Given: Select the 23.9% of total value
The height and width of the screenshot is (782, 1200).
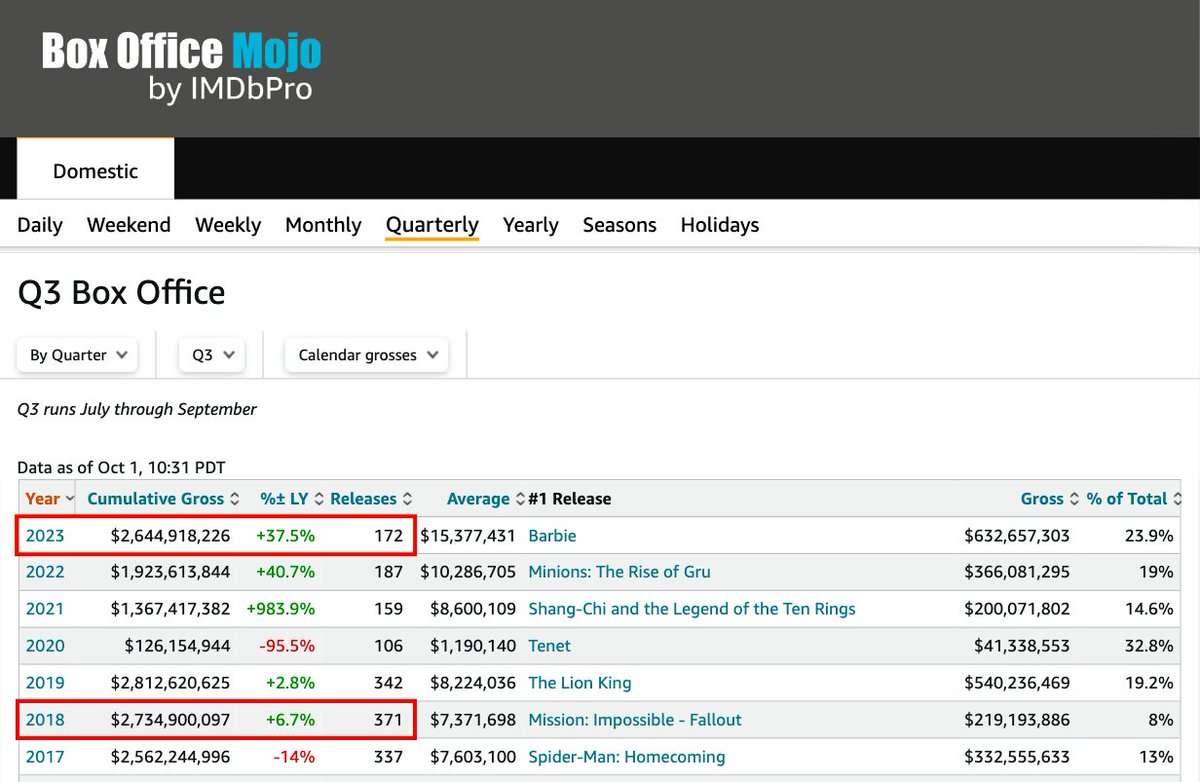Looking at the screenshot, I should (x=1148, y=535).
